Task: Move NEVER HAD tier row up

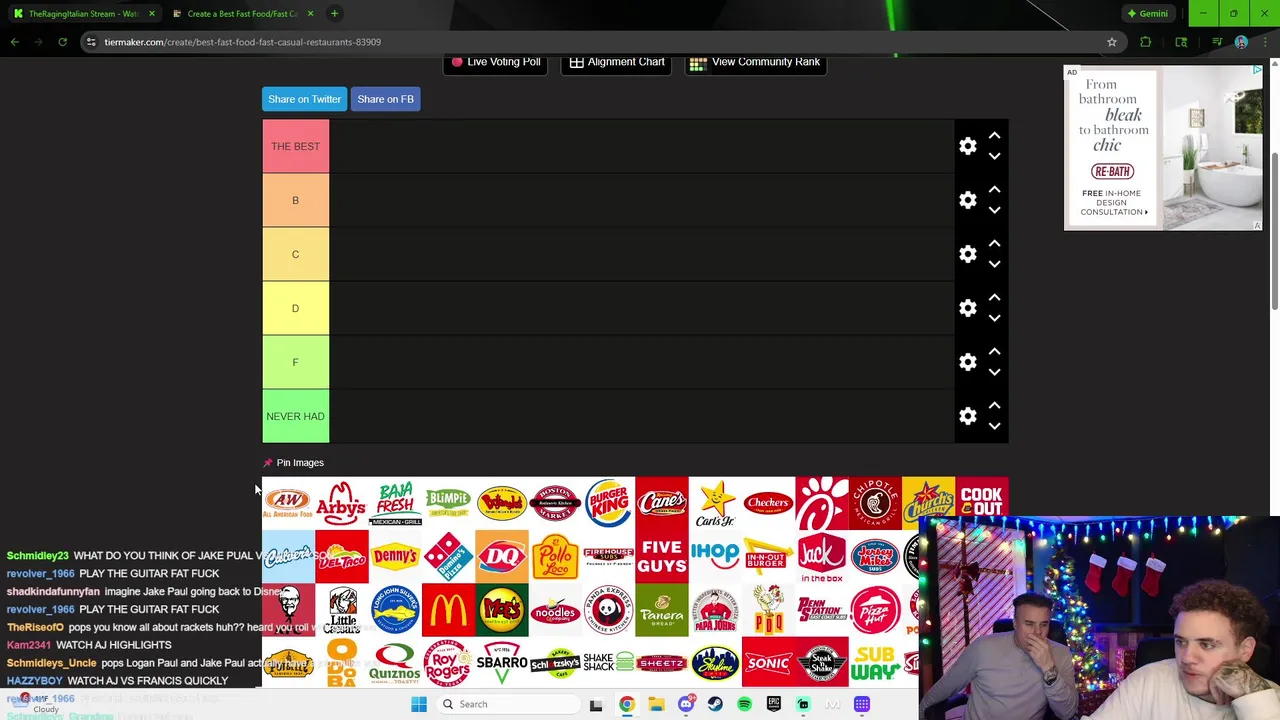Action: [994, 405]
